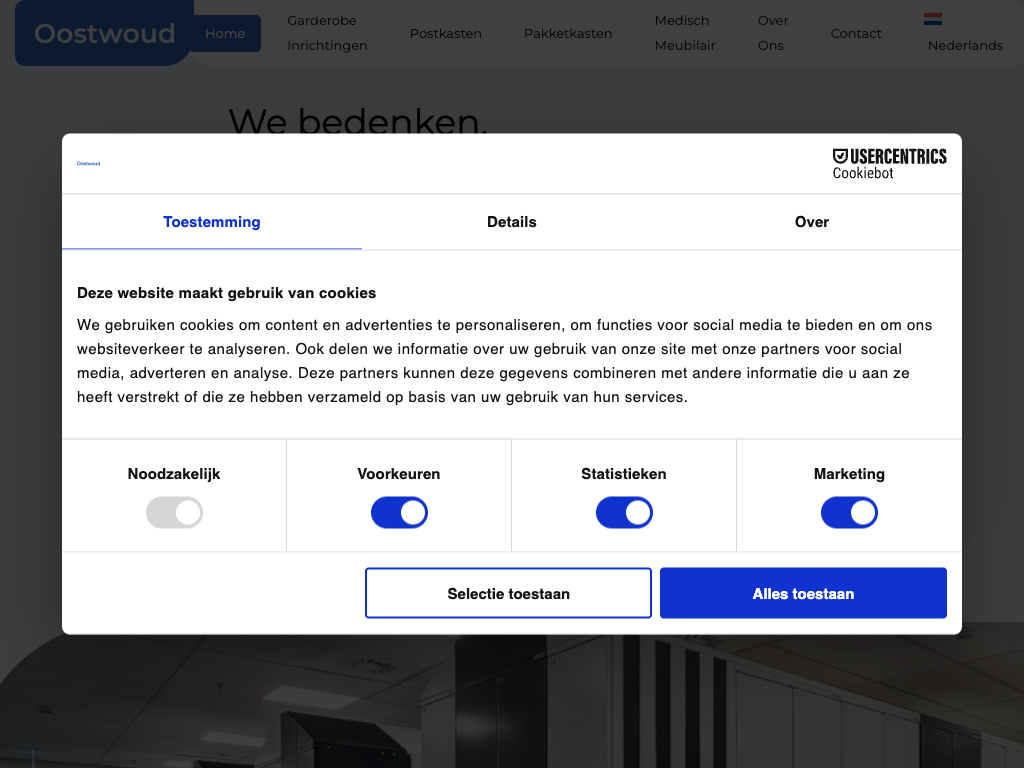Open the Medisch Meubilair menu
This screenshot has width=1024, height=768.
click(685, 33)
